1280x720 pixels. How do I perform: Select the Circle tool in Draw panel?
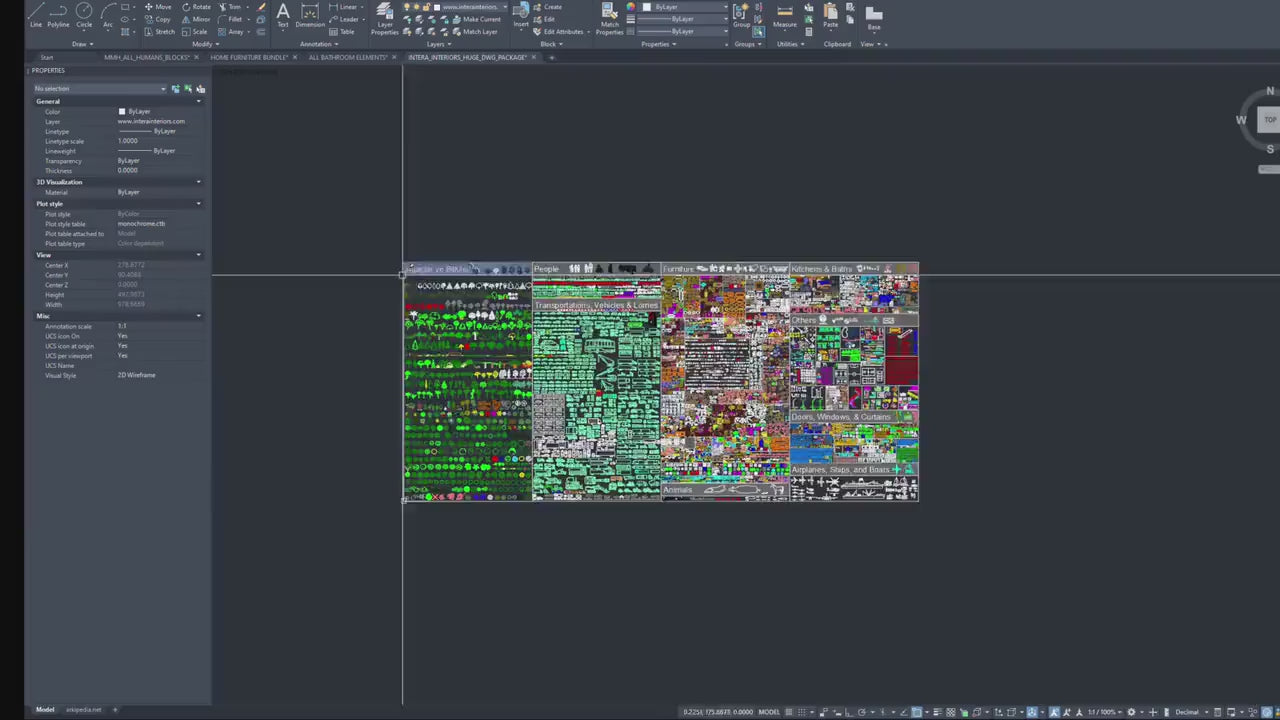tap(84, 14)
